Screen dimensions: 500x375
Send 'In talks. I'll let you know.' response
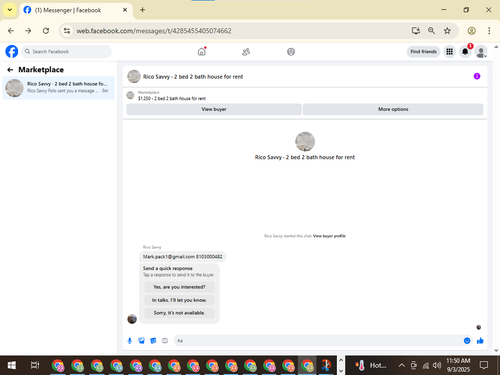(x=179, y=300)
